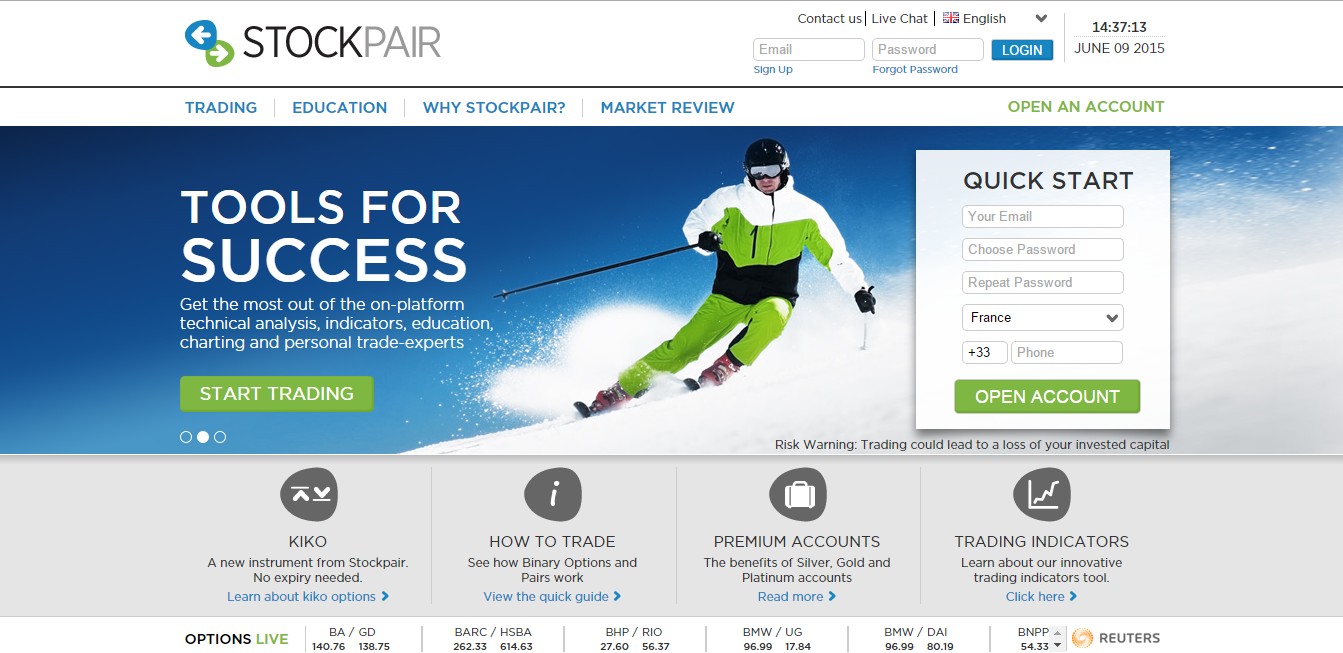Click the HOW TO TRADE heading
Viewport: 1343px width, 653px height.
coord(552,542)
